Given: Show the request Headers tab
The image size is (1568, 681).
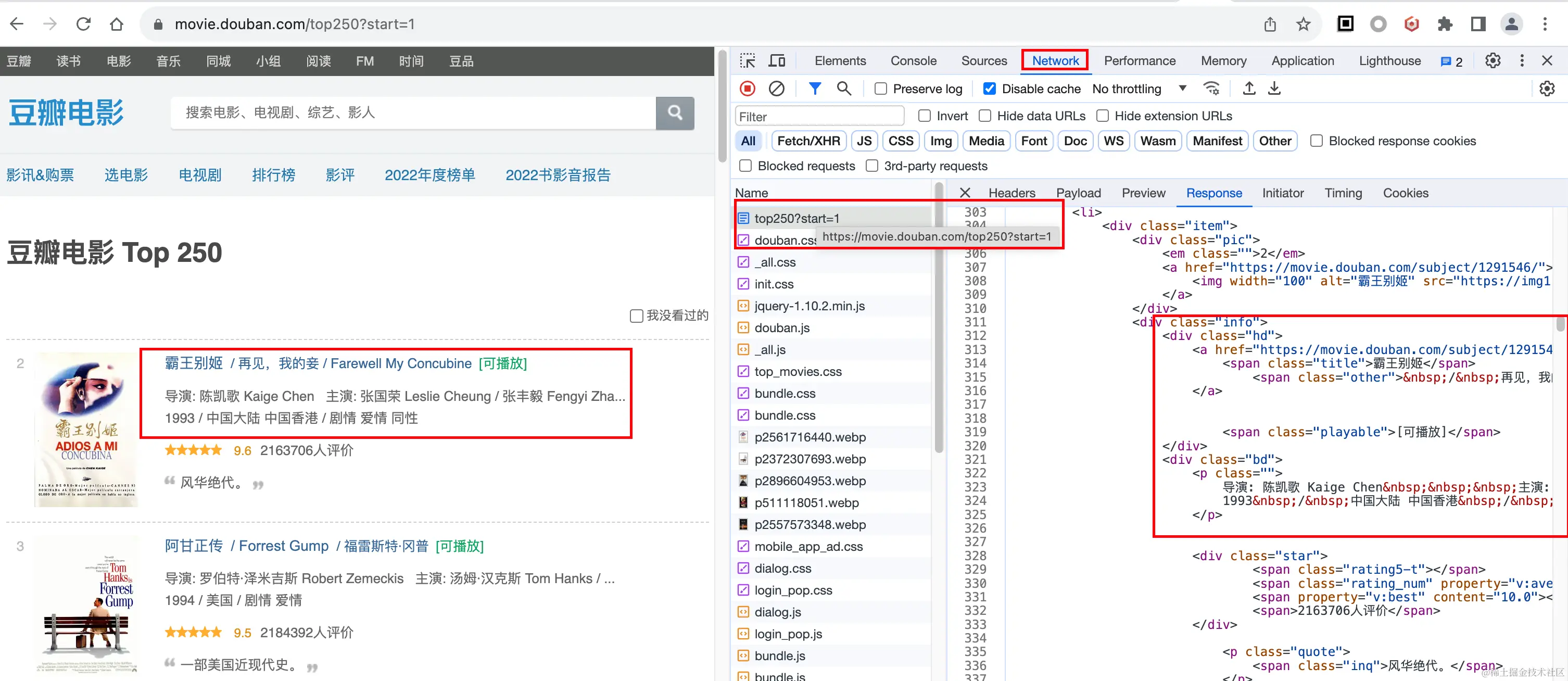Looking at the screenshot, I should pyautogui.click(x=1011, y=193).
